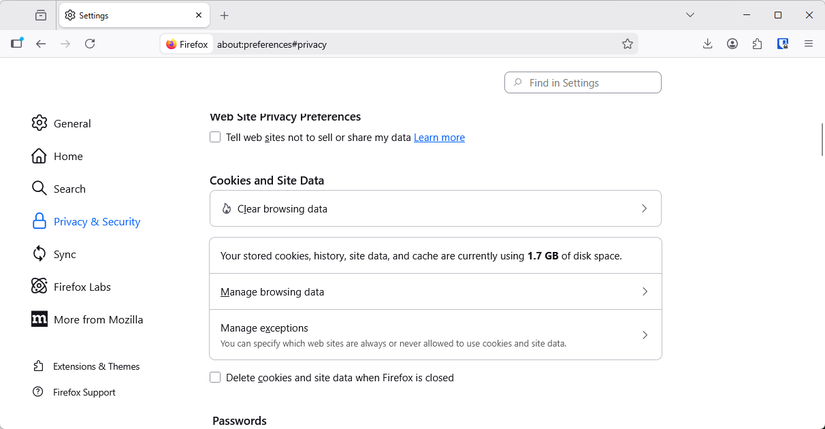The image size is (825, 429).
Task: Click the General gear icon
Action: point(39,123)
